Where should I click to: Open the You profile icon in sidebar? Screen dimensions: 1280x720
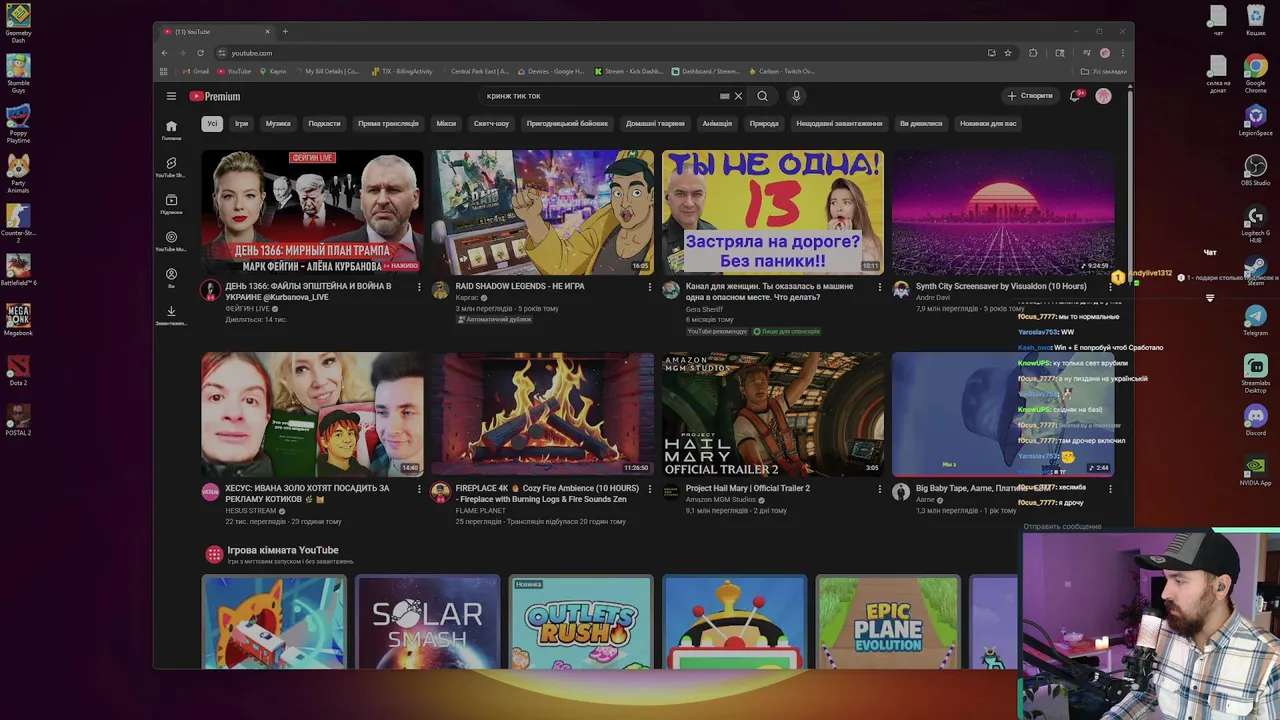pos(171,277)
